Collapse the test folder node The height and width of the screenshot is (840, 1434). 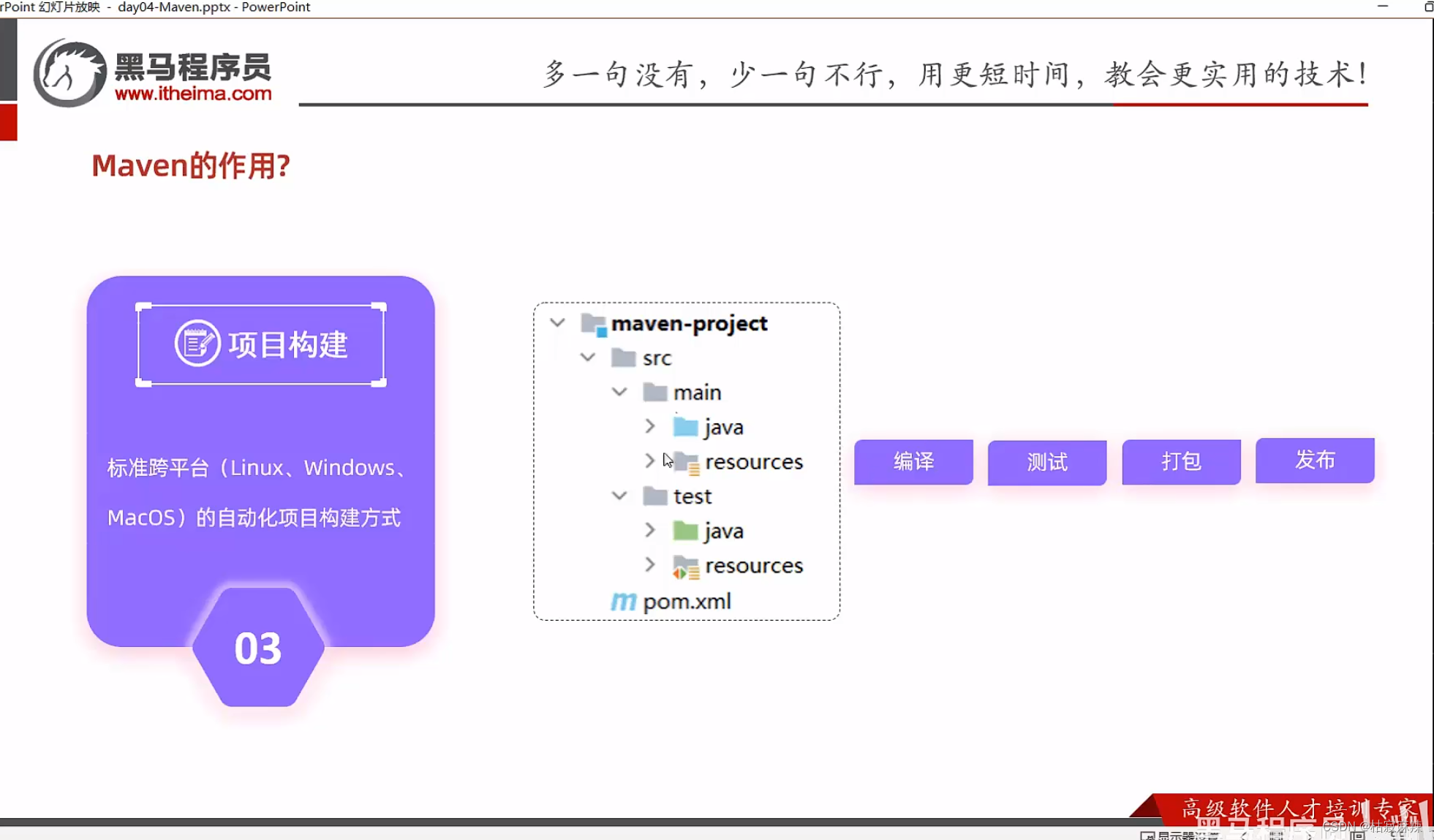click(x=619, y=496)
